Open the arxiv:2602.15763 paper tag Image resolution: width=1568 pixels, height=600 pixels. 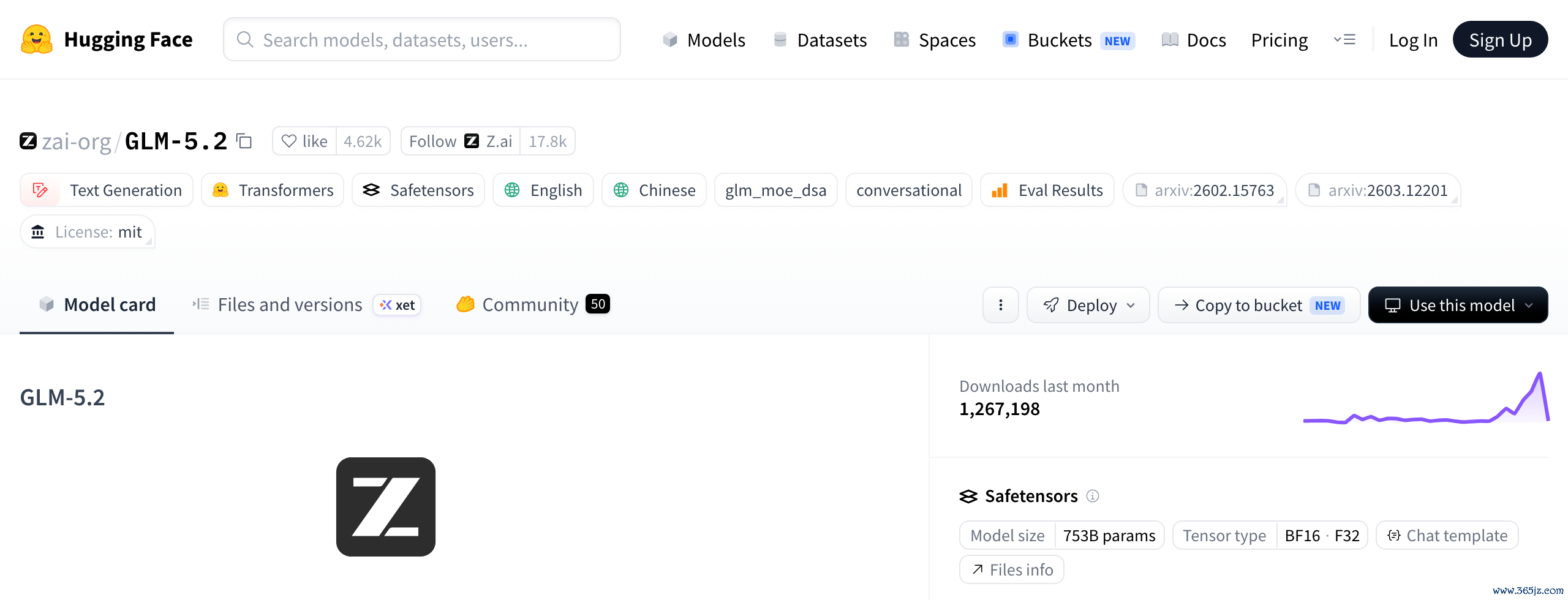[1205, 190]
